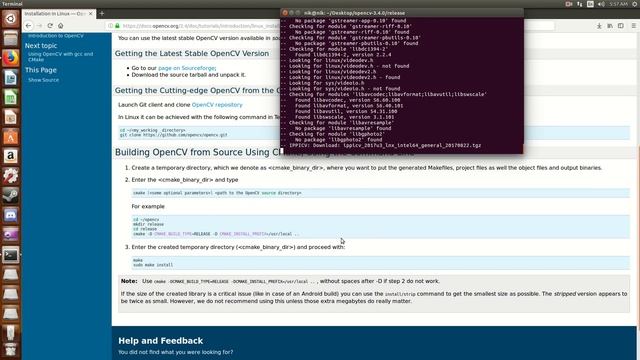Open Ubuntu Software from the launcher

click(11, 136)
